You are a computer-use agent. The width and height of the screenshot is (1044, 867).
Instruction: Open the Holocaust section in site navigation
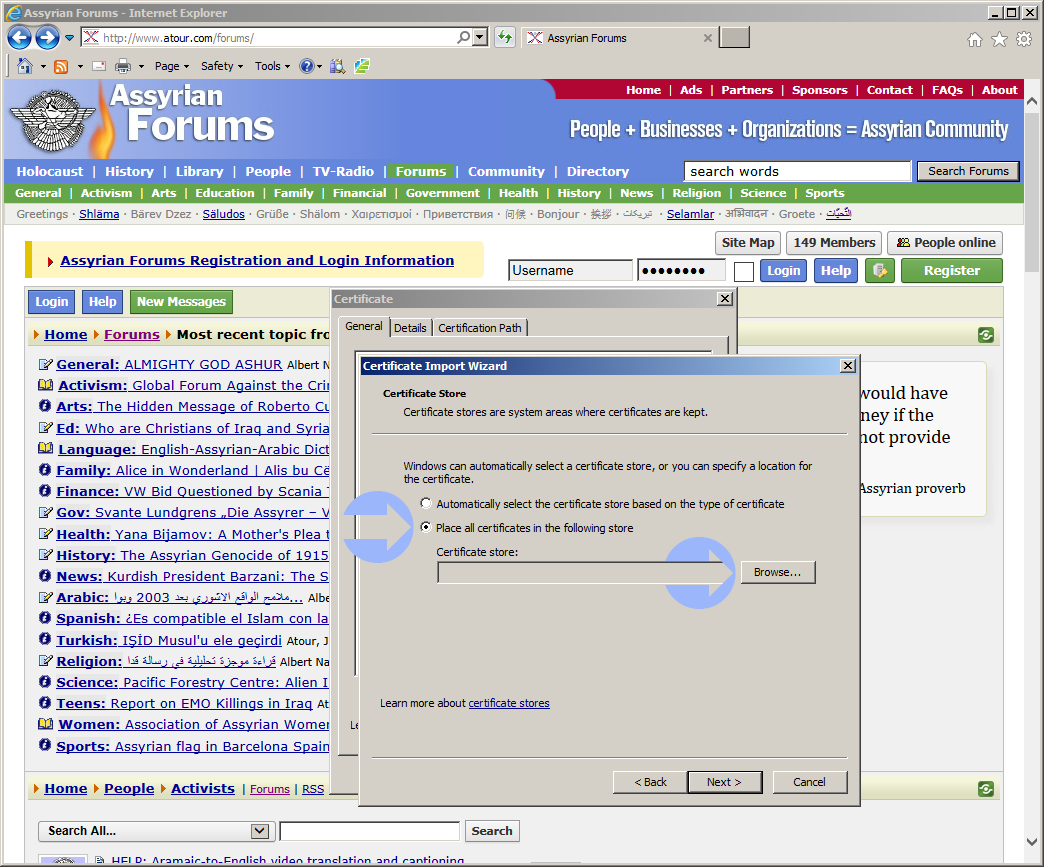coord(50,171)
